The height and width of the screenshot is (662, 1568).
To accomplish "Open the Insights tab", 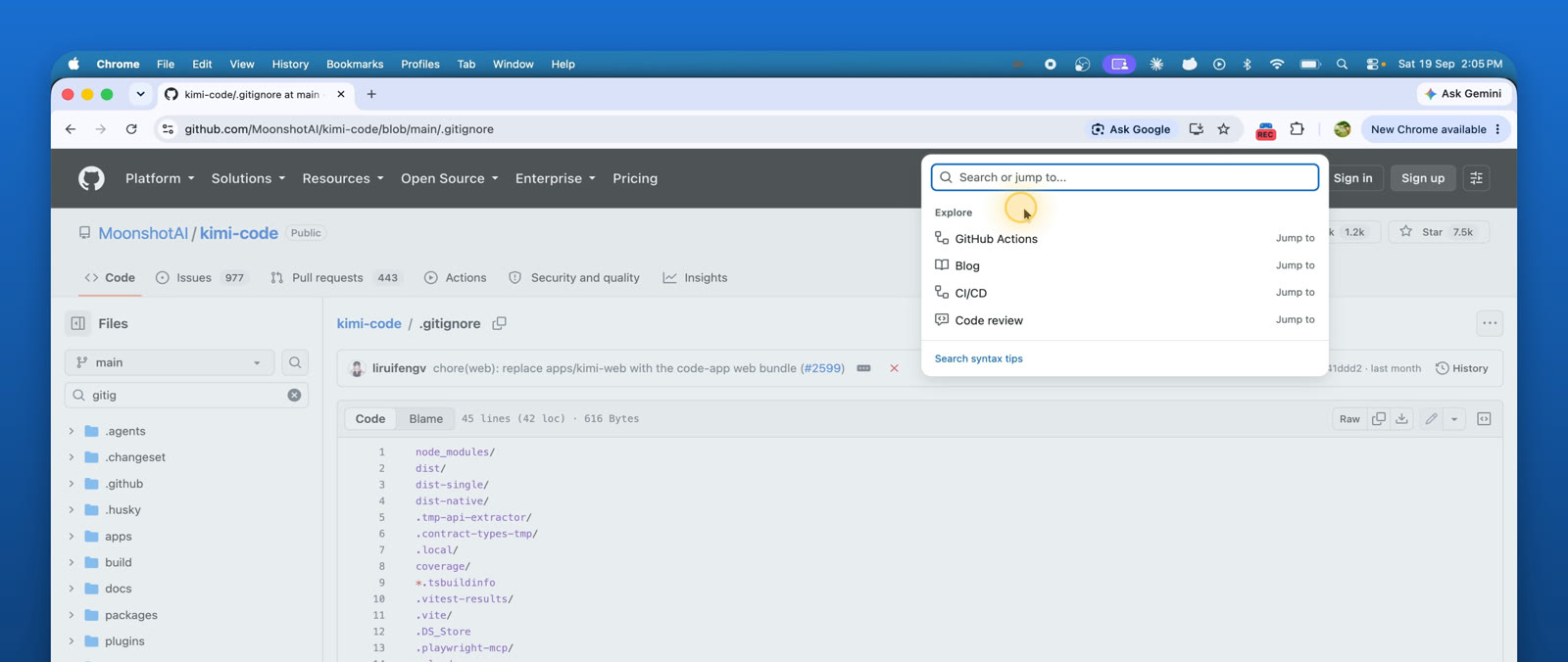I will tap(695, 278).
